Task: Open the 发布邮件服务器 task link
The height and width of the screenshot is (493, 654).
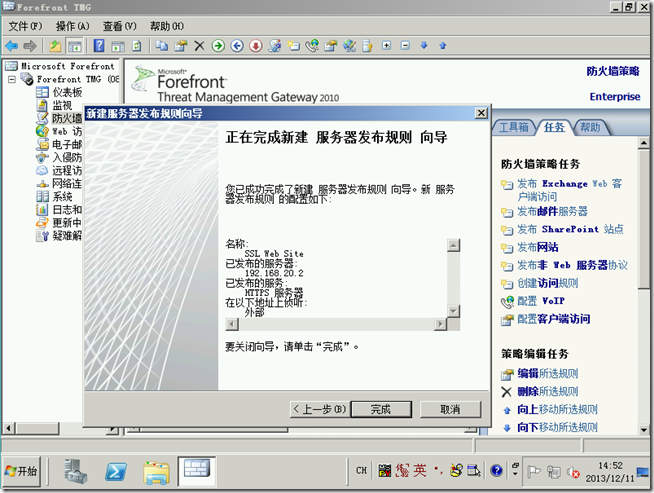Action: pyautogui.click(x=552, y=211)
